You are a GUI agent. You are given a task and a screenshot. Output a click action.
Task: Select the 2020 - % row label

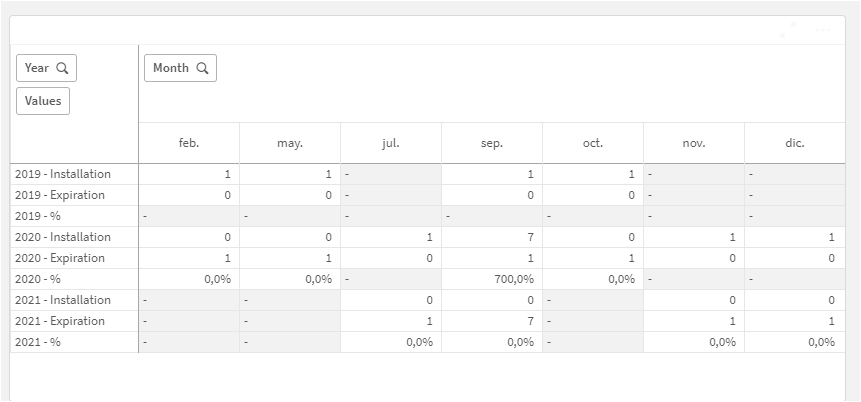[38, 279]
